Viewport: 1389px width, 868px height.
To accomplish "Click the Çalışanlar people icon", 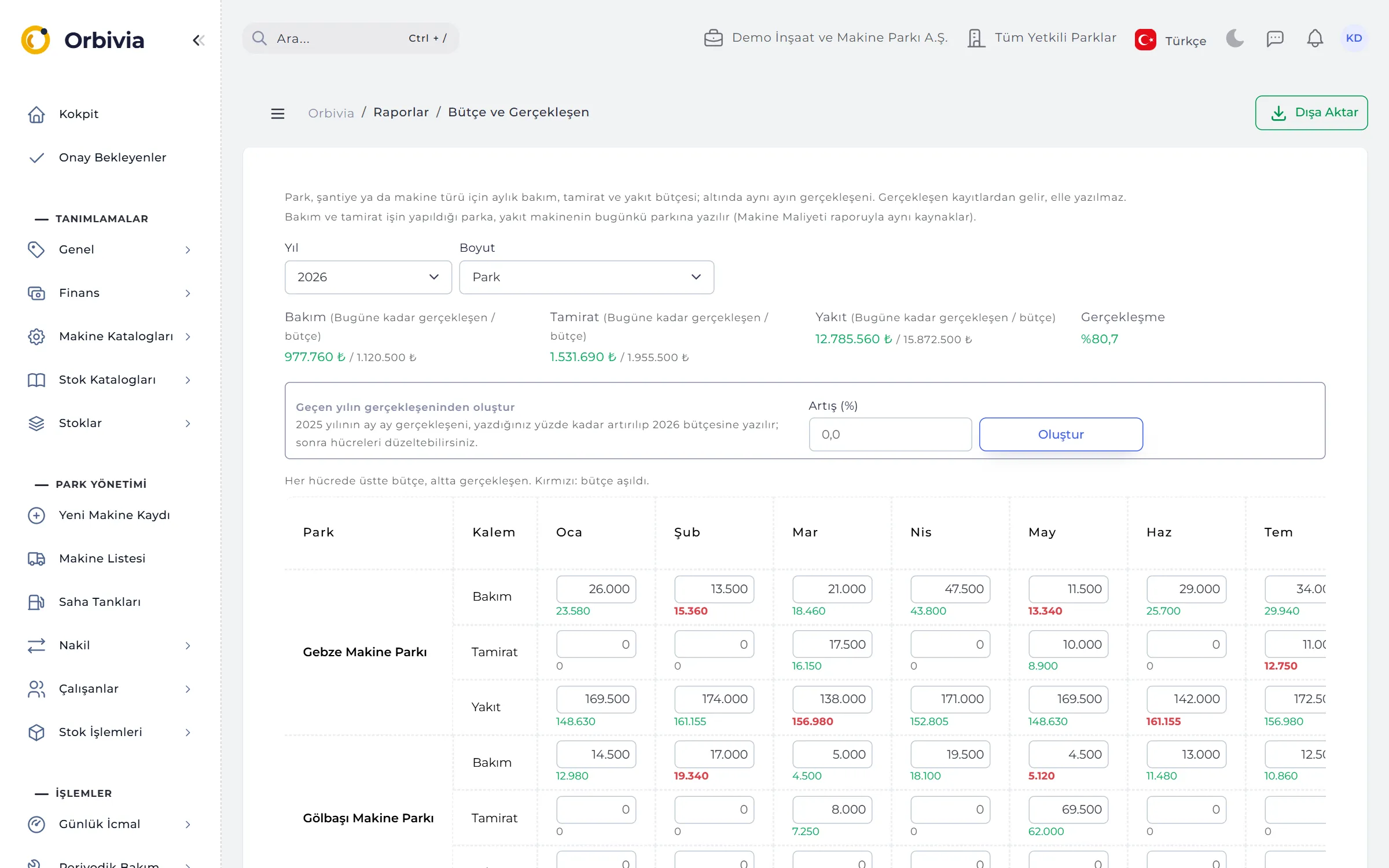I will click(36, 689).
